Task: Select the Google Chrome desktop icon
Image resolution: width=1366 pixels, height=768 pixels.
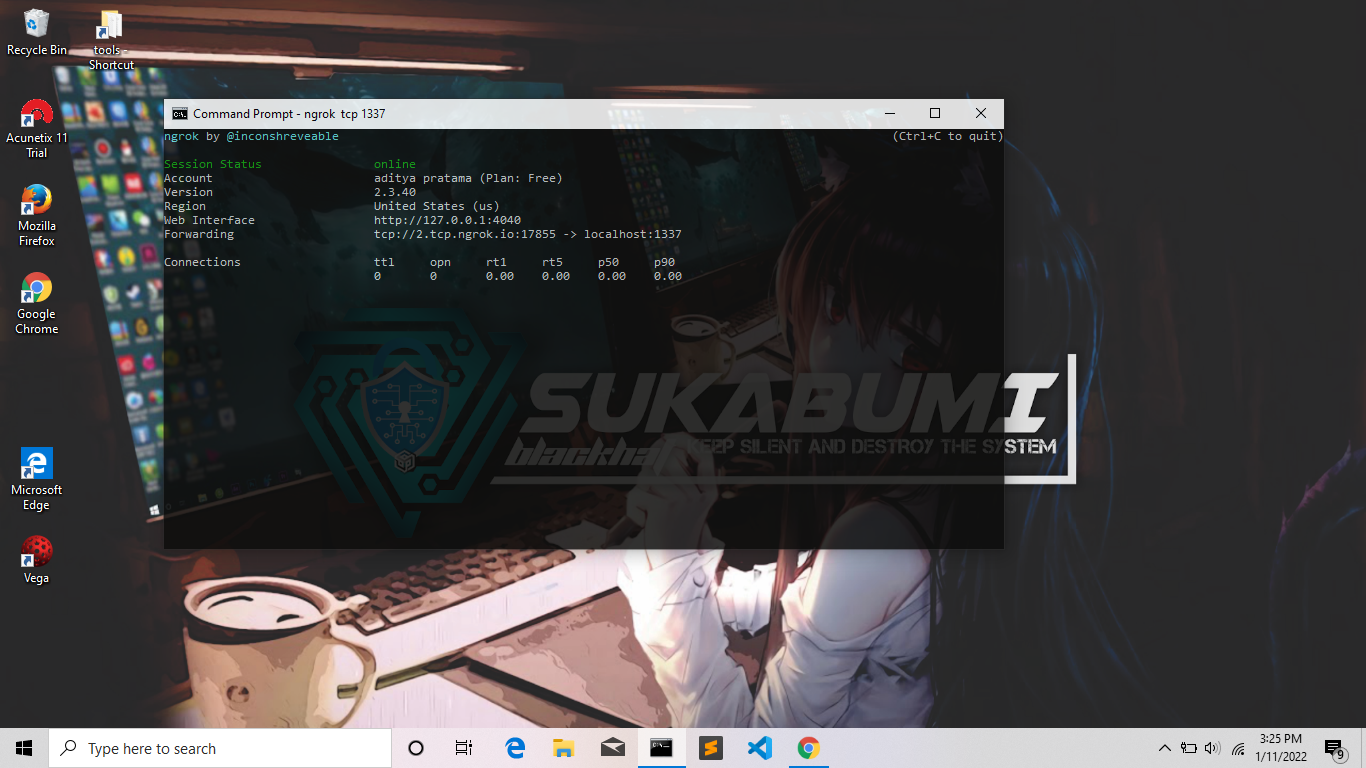Action: [37, 304]
